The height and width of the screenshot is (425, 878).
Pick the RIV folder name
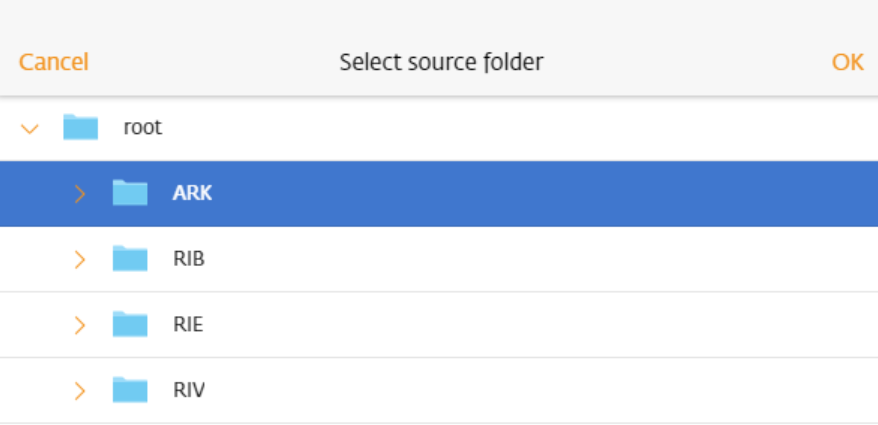tap(189, 390)
